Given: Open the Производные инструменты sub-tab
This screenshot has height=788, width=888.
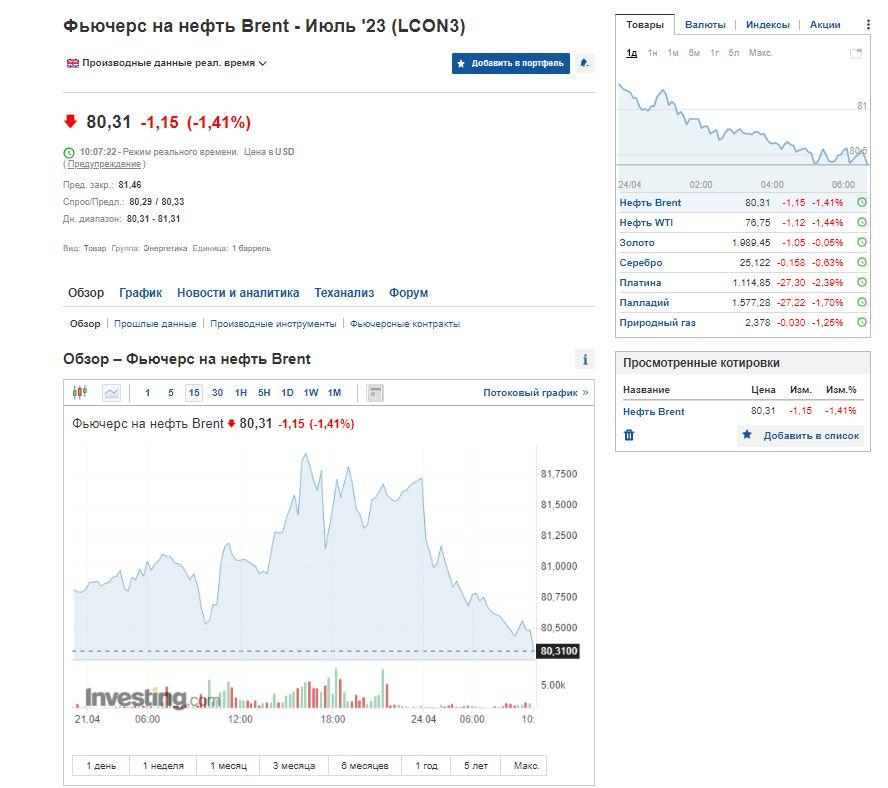Looking at the screenshot, I should (x=273, y=323).
